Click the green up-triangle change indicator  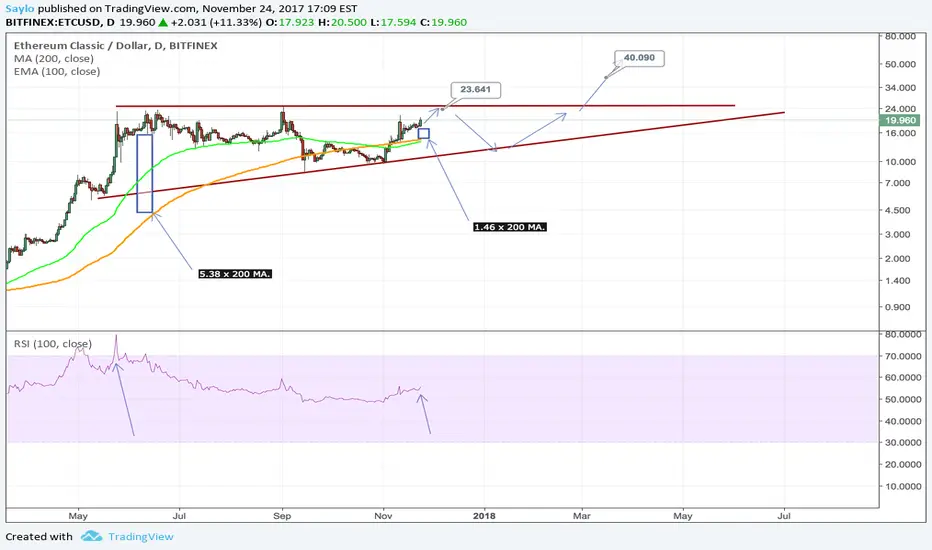tap(163, 23)
